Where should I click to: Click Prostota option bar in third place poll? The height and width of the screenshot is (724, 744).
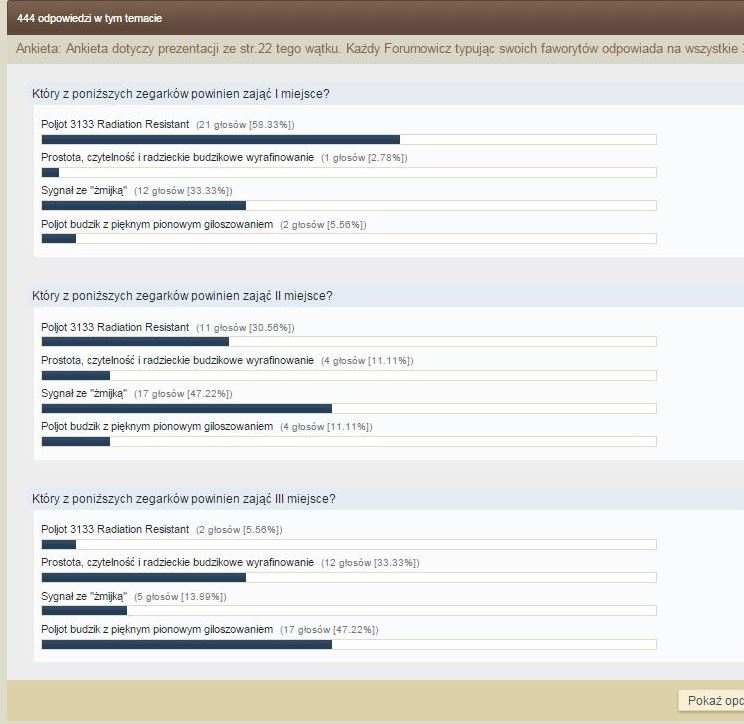coord(143,577)
